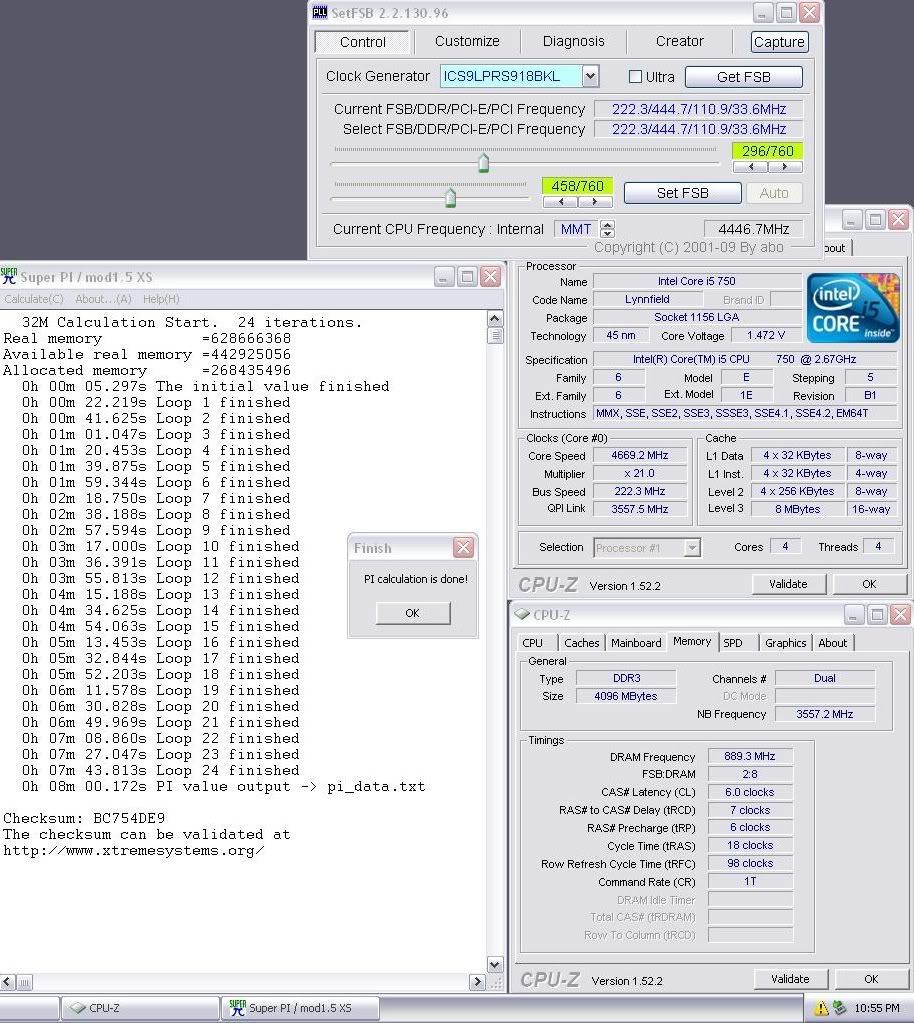Click OK in the CPU-Z Memory window
Viewport: 914px width, 1023px height.
tap(871, 979)
